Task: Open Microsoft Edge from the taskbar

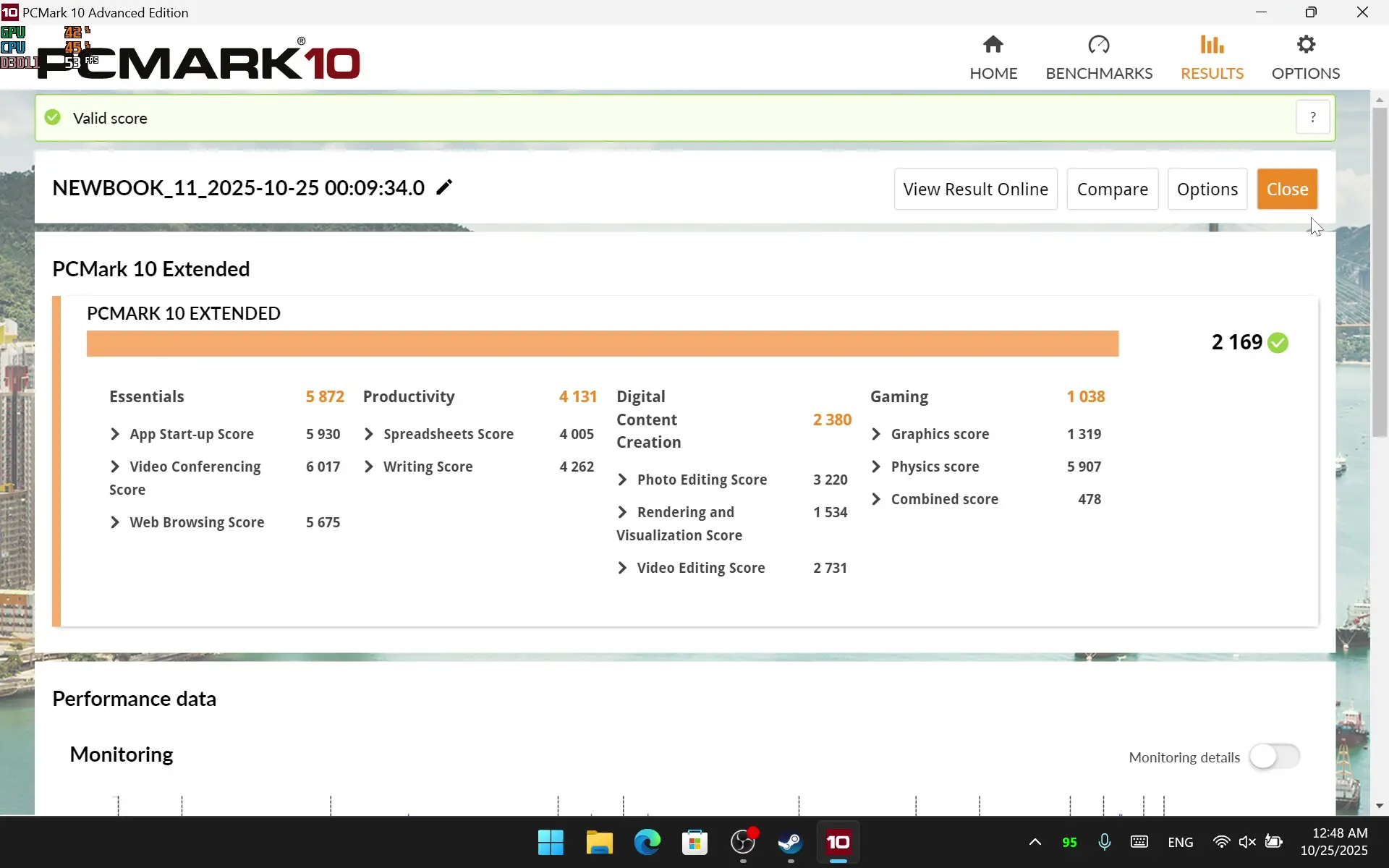Action: [647, 842]
